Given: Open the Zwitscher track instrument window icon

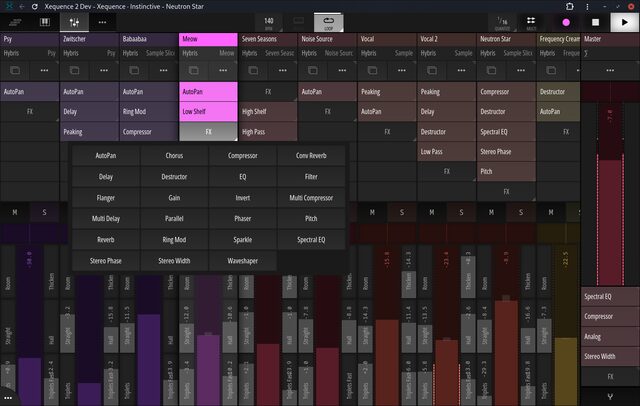Looking at the screenshot, I should (74, 70).
